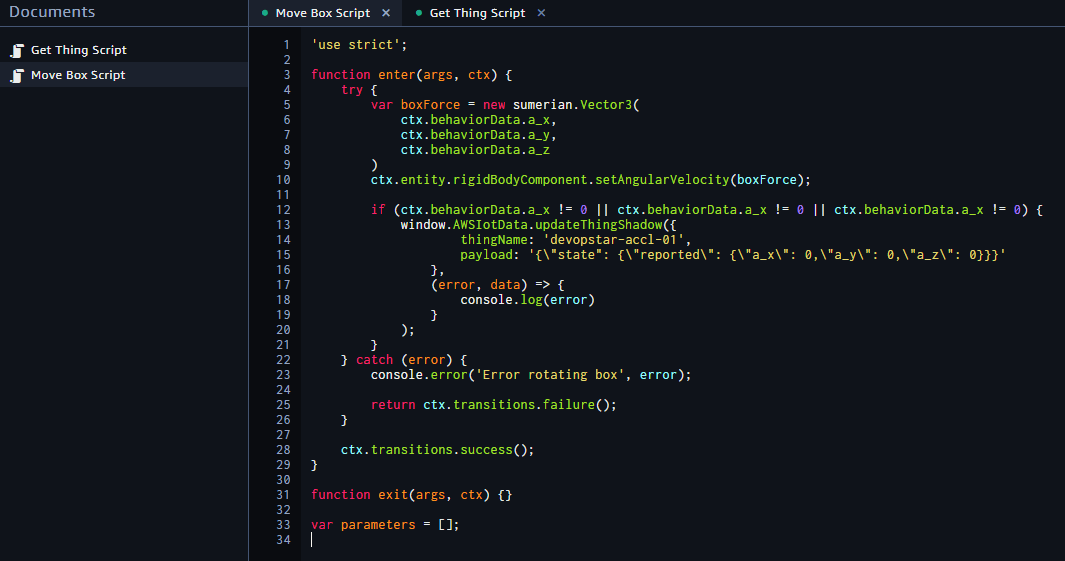Place cursor on empty line 34

tap(500, 540)
